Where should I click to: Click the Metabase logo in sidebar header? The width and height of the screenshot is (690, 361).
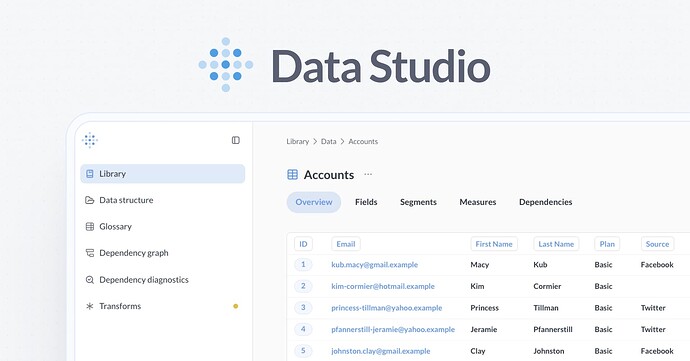[90, 140]
